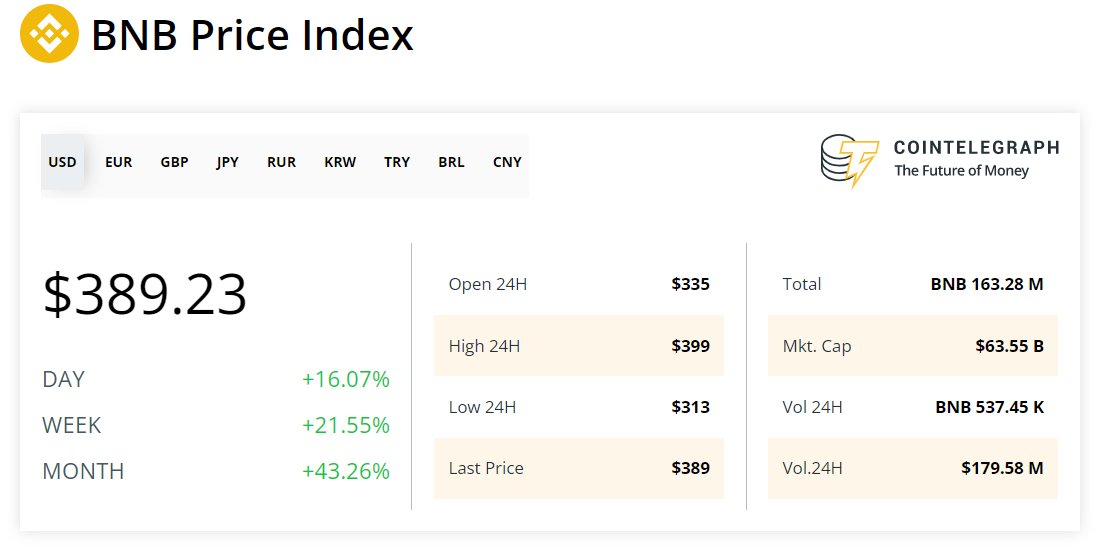Viewport: 1099px width, 555px height.
Task: Select the BRL currency tab
Action: click(451, 162)
